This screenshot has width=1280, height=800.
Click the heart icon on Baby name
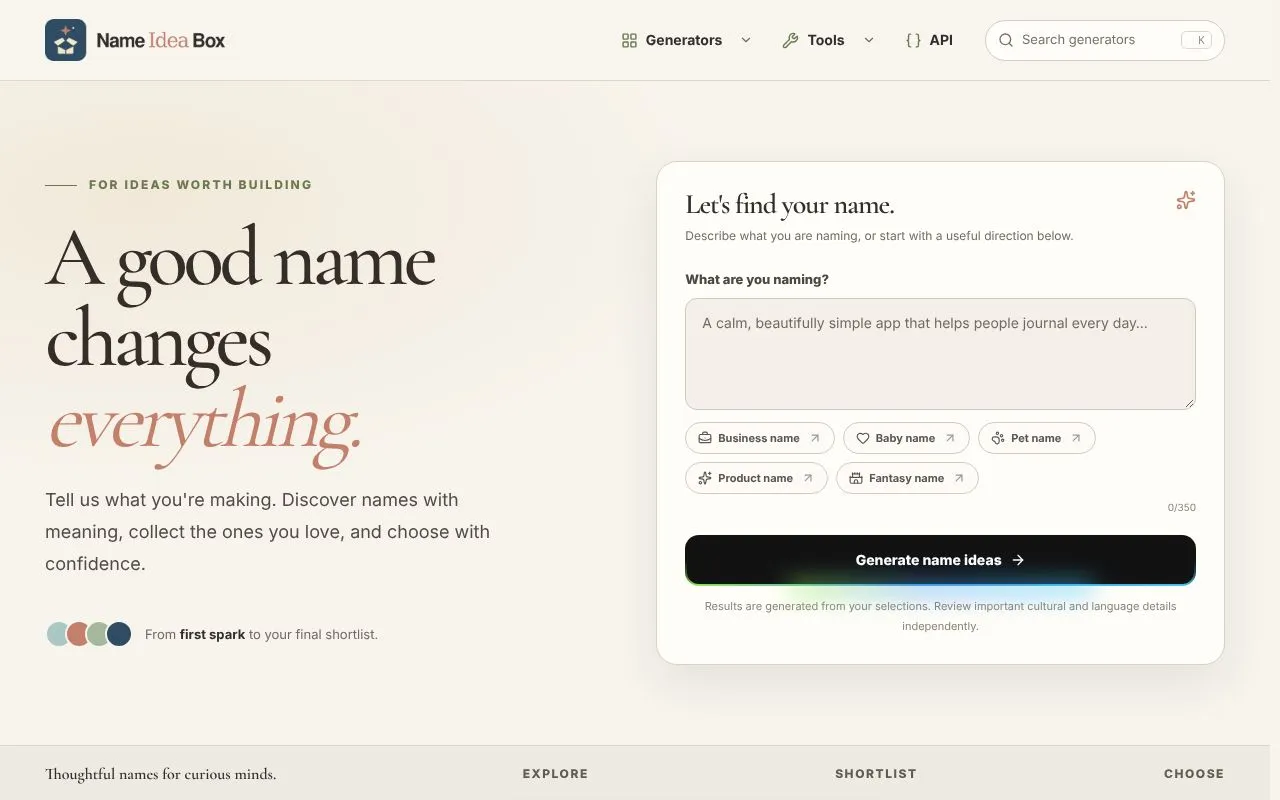(x=863, y=438)
